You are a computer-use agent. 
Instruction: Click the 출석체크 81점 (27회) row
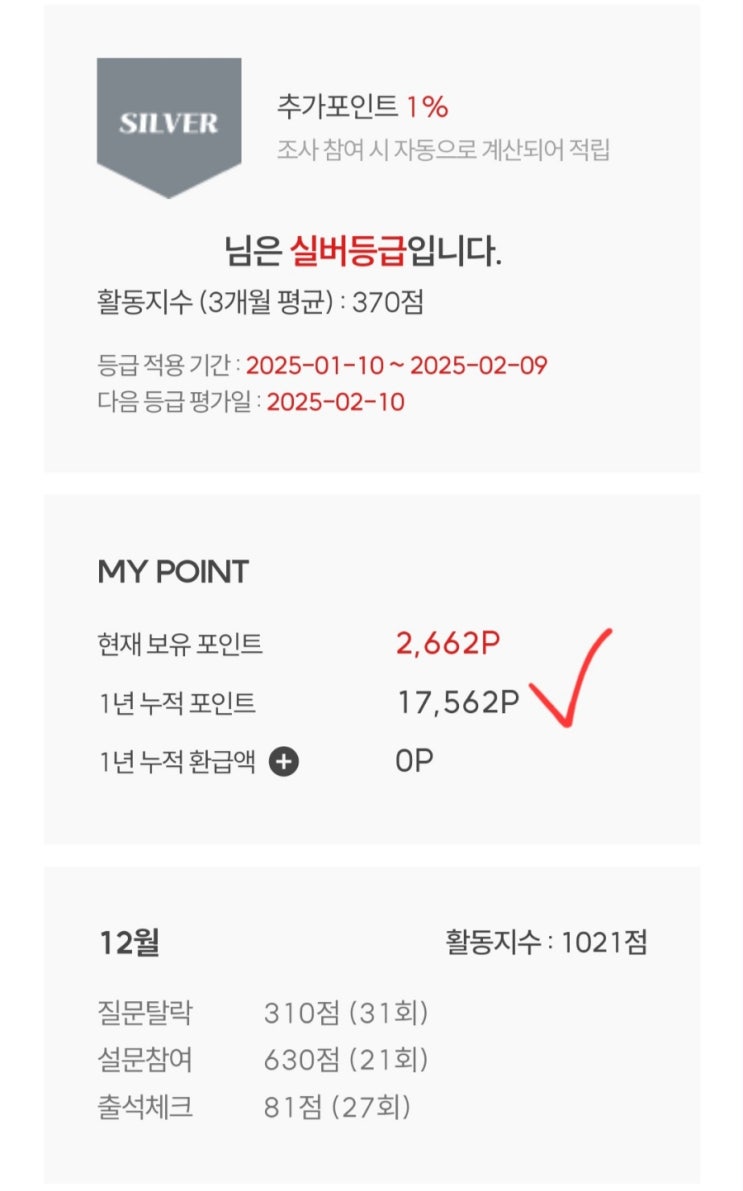click(254, 1107)
